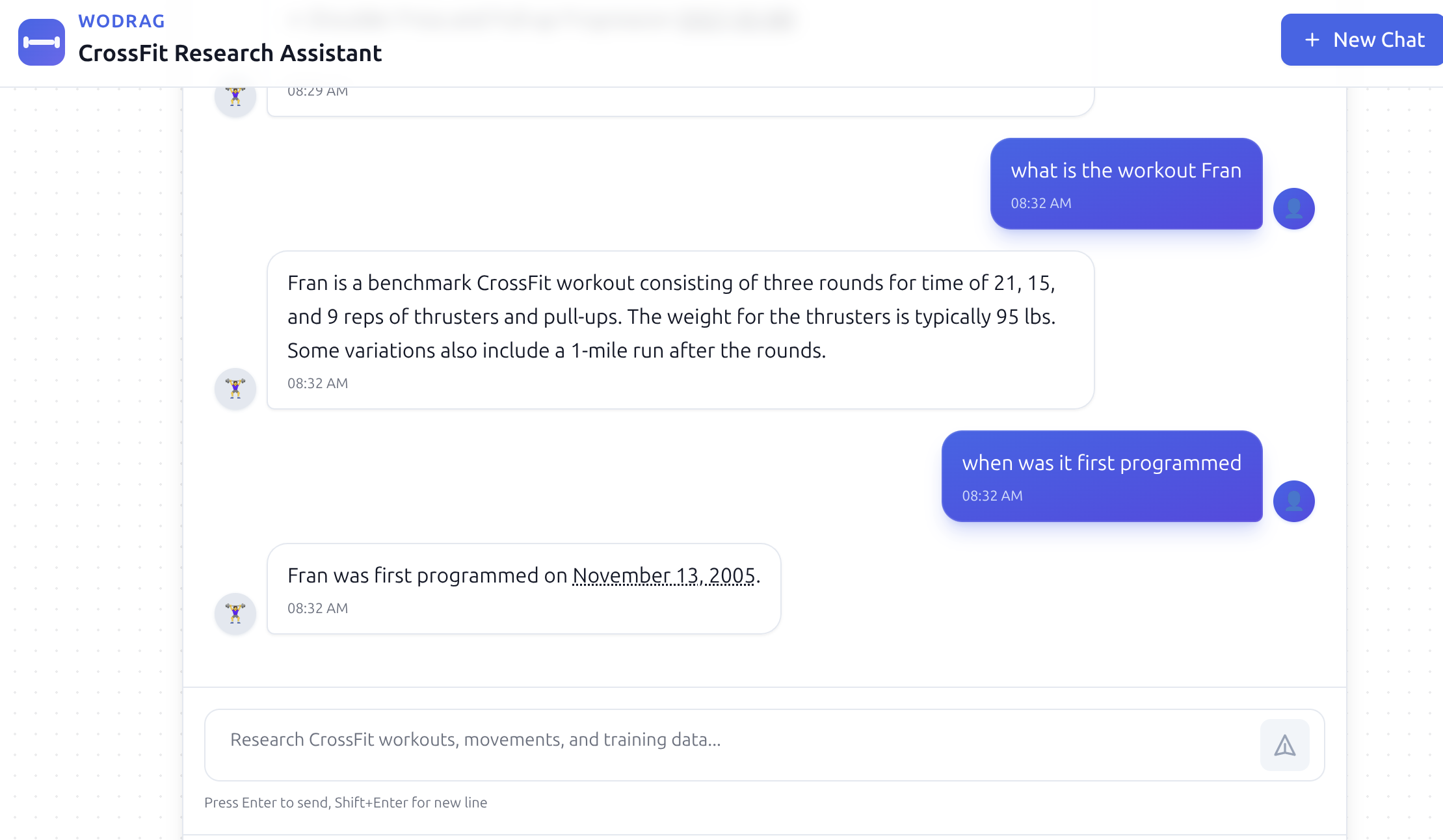Click user avatar beside 'what is the workout Fran'
The image size is (1443, 840).
pos(1293,209)
